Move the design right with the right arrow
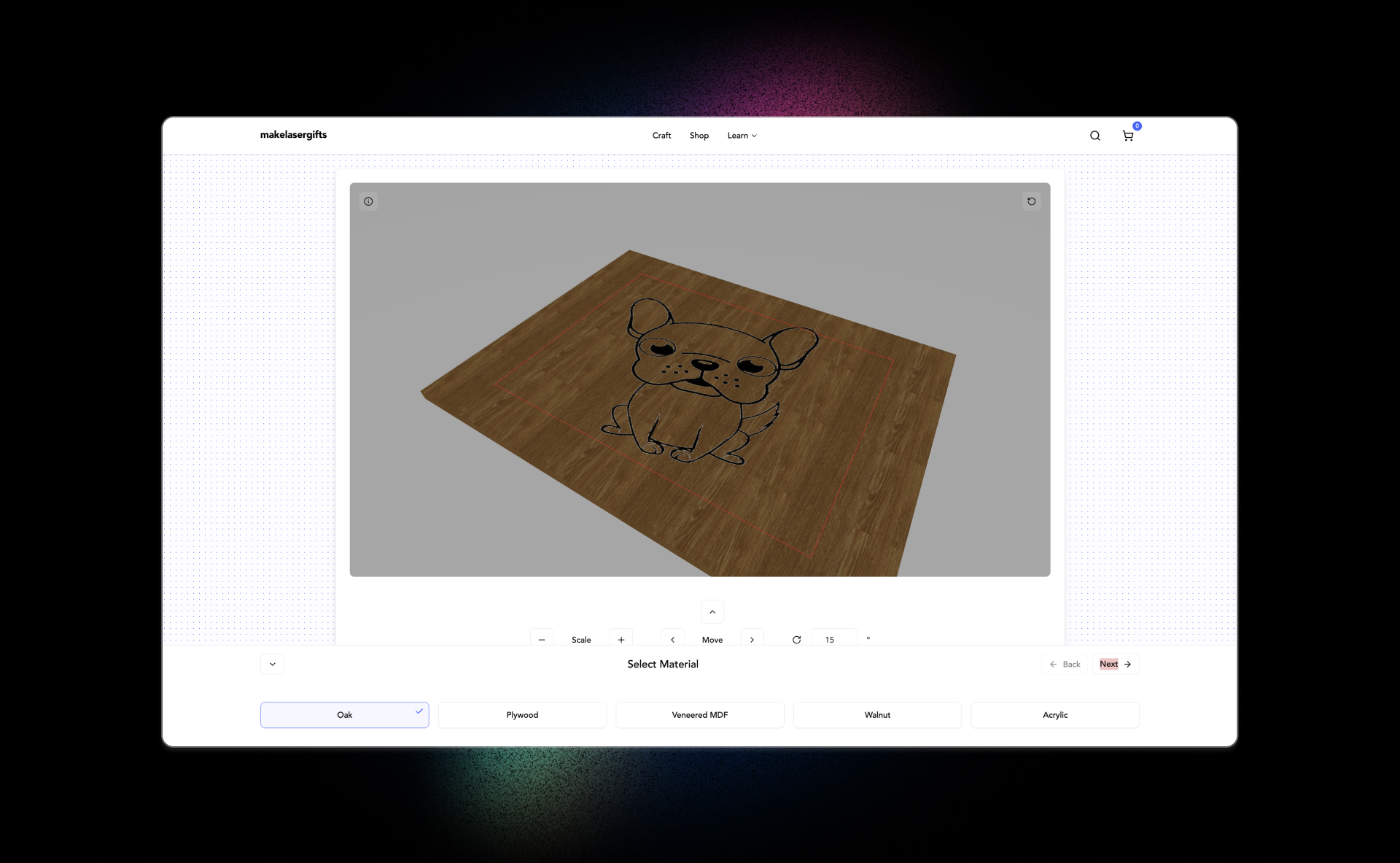The height and width of the screenshot is (863, 1400). click(x=752, y=639)
